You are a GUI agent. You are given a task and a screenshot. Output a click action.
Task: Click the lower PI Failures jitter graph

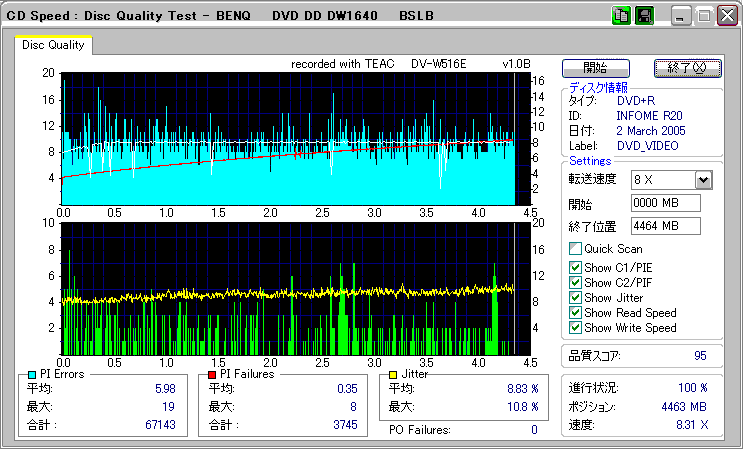[x=288, y=288]
